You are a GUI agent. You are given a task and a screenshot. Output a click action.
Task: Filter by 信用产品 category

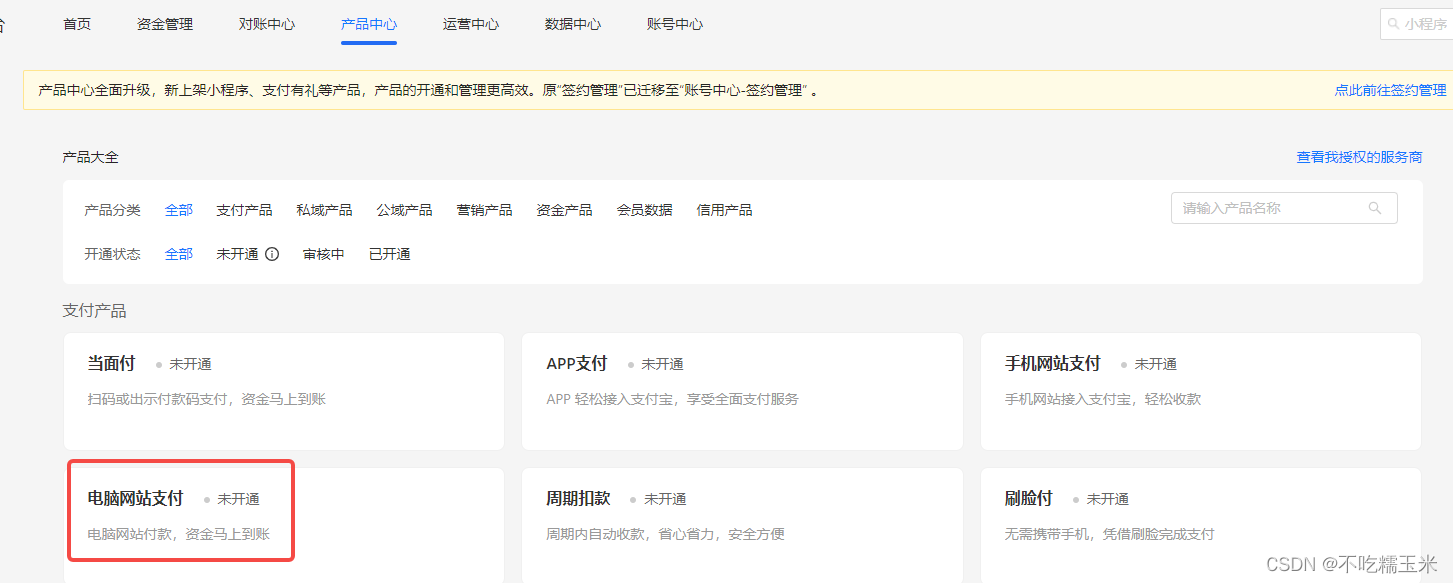coord(724,210)
